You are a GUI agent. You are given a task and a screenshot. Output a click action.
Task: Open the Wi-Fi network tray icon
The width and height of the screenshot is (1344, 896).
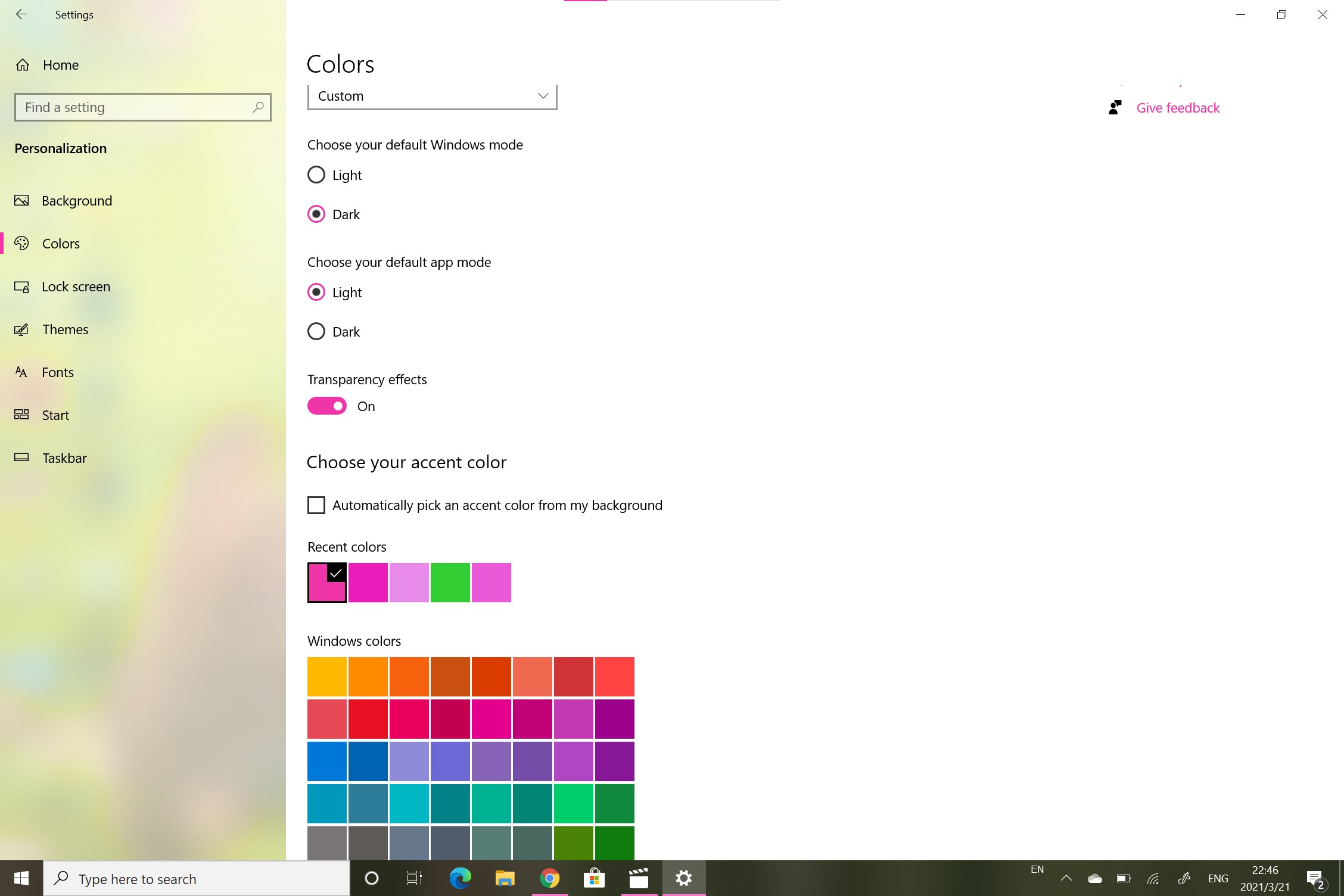(x=1153, y=878)
